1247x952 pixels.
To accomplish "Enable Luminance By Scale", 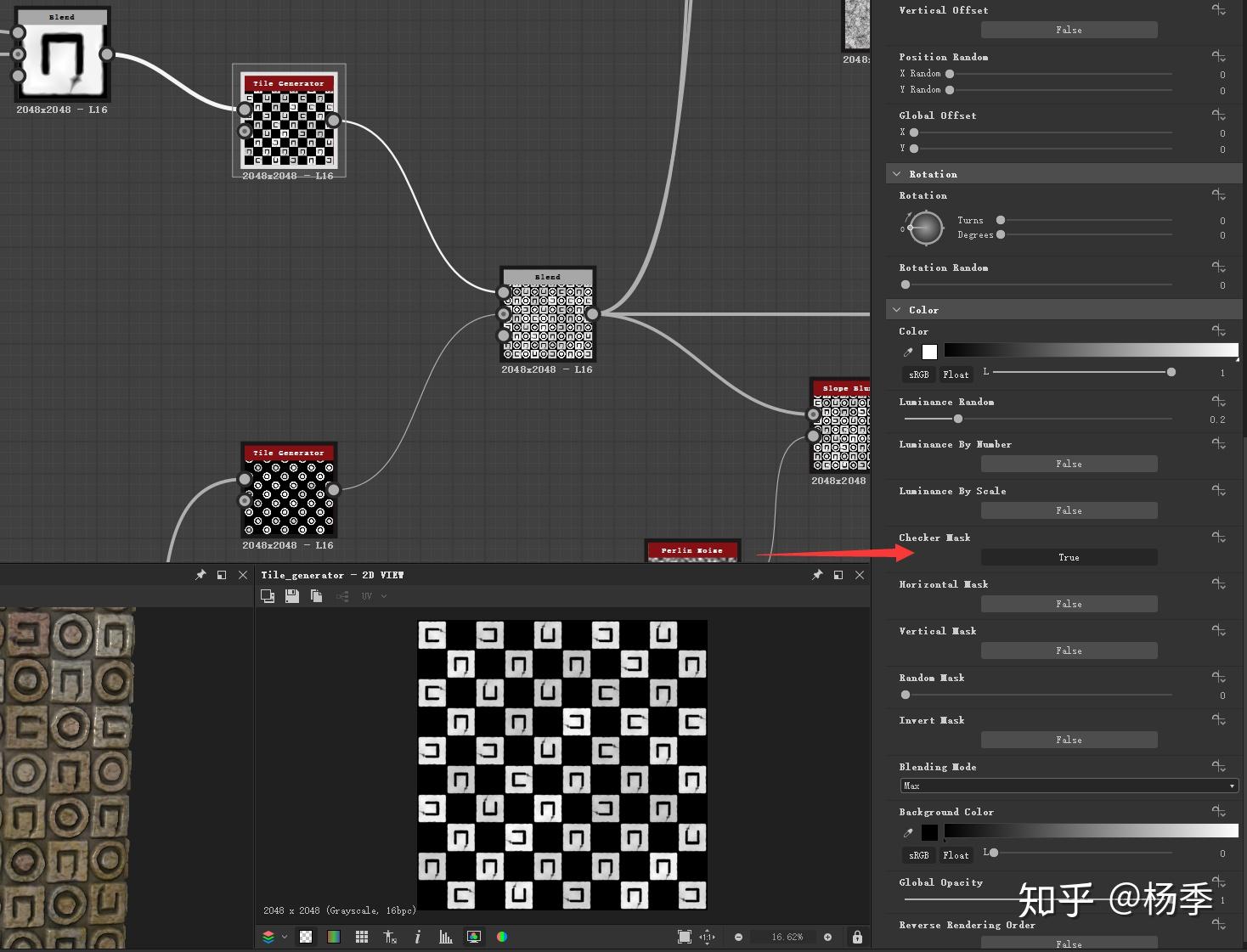I will point(1069,510).
